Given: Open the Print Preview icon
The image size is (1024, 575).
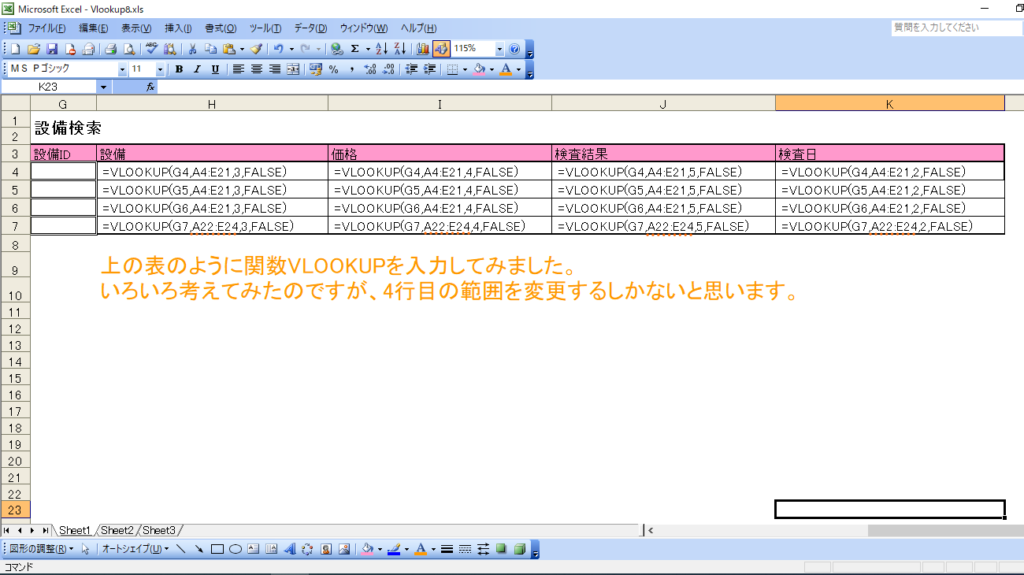Looking at the screenshot, I should (x=129, y=48).
